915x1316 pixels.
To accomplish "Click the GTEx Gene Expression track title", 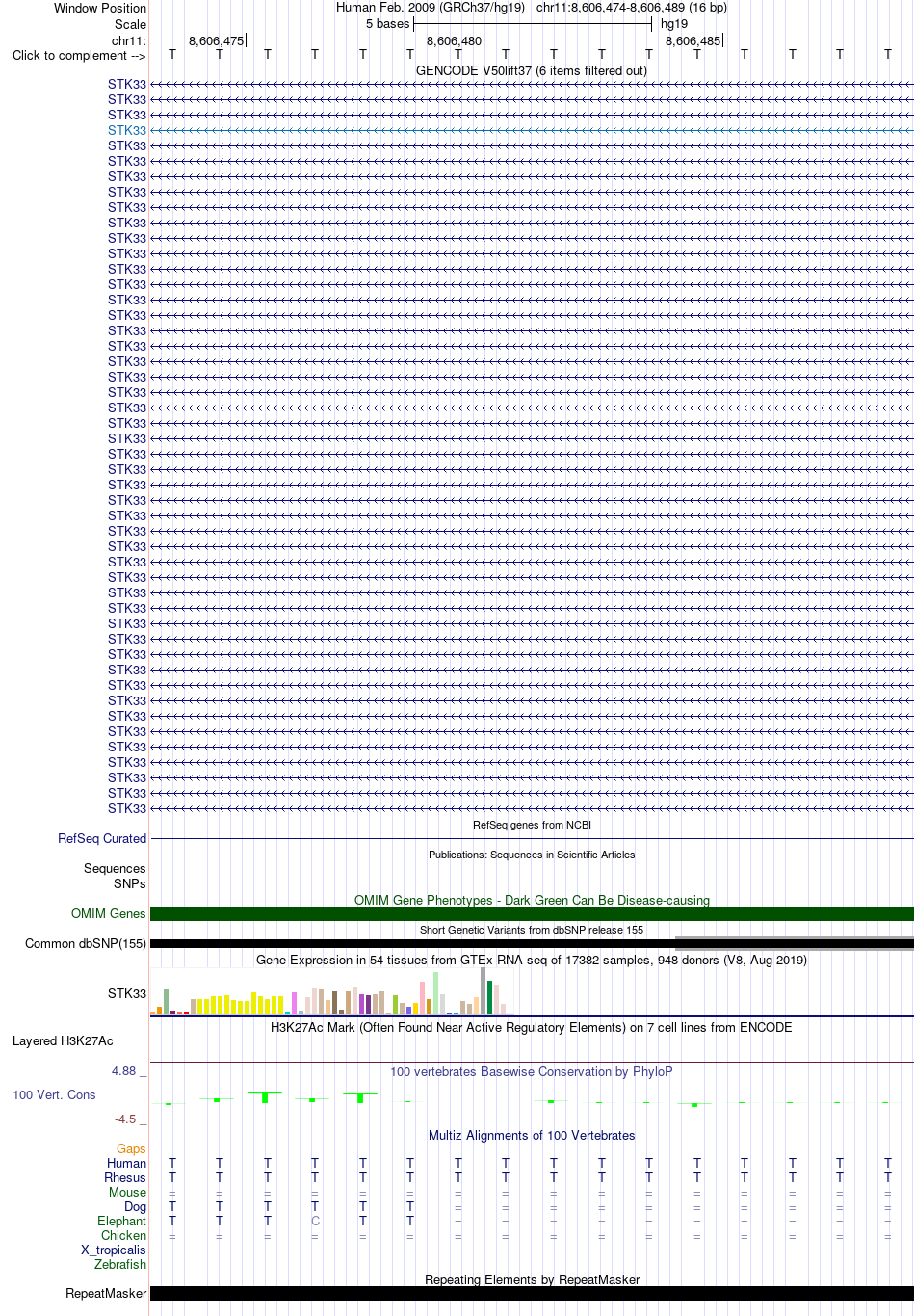I will (x=532, y=960).
